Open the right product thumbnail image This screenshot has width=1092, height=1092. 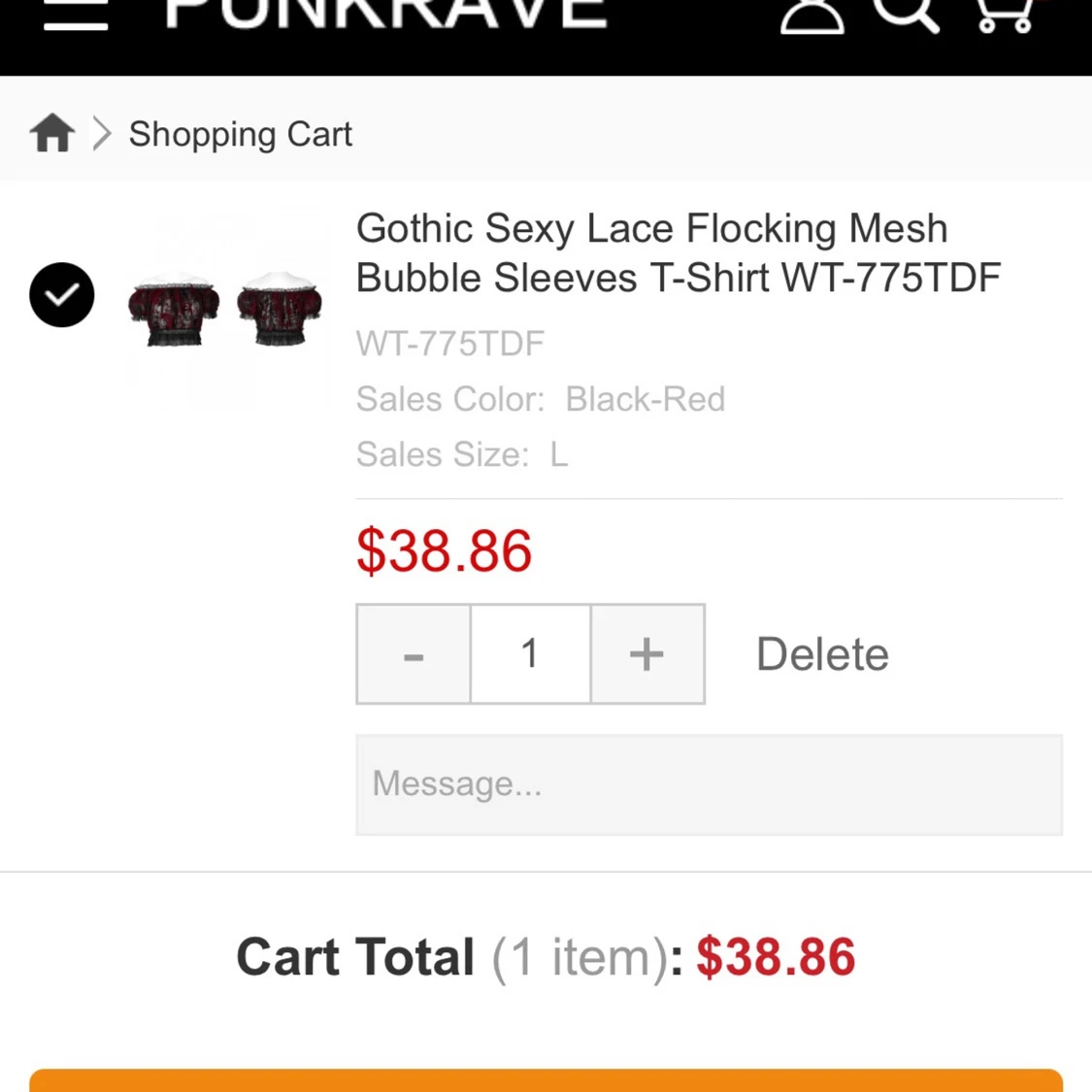point(280,309)
